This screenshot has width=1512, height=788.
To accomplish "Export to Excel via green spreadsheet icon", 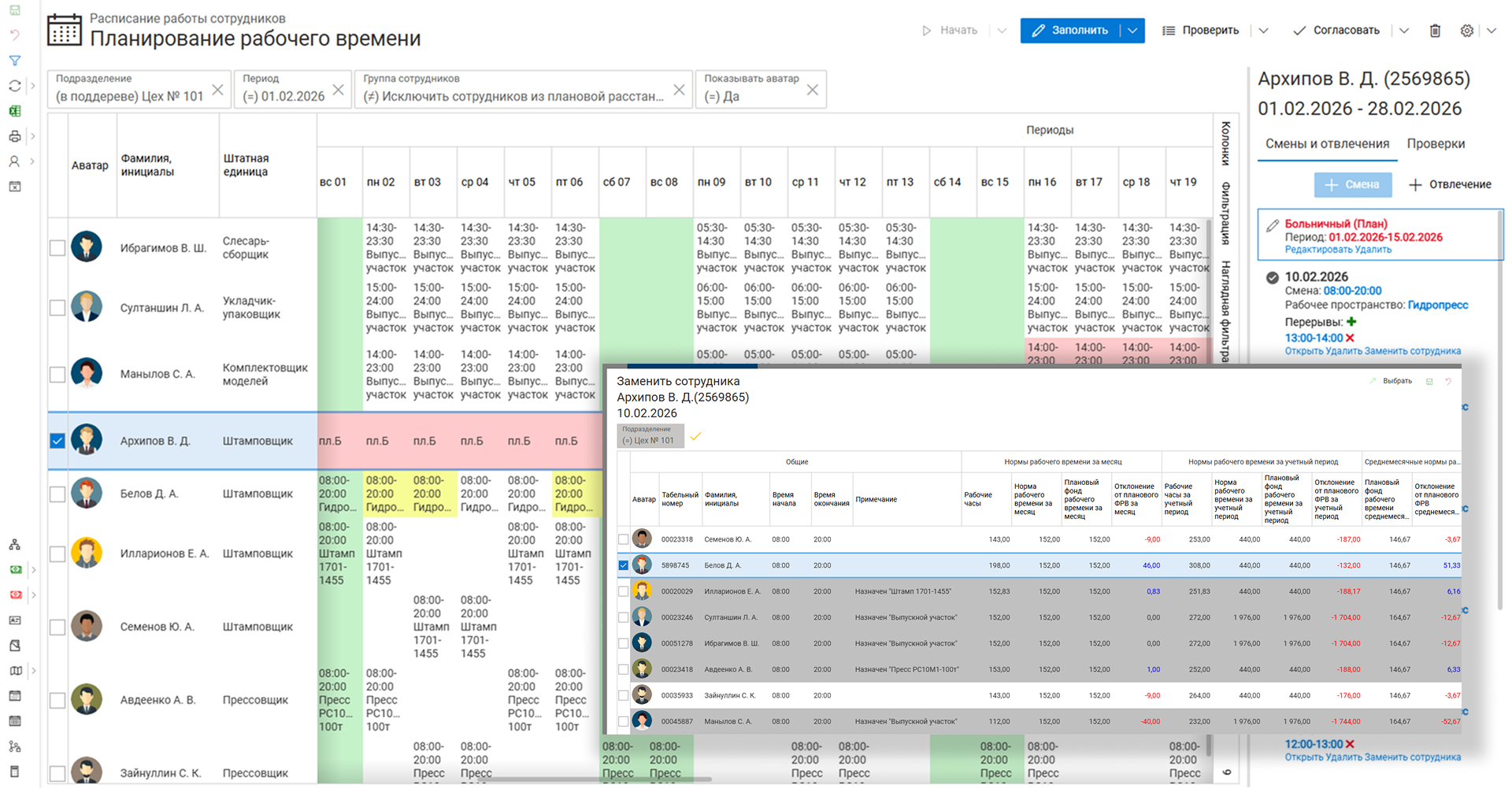I will [x=15, y=111].
